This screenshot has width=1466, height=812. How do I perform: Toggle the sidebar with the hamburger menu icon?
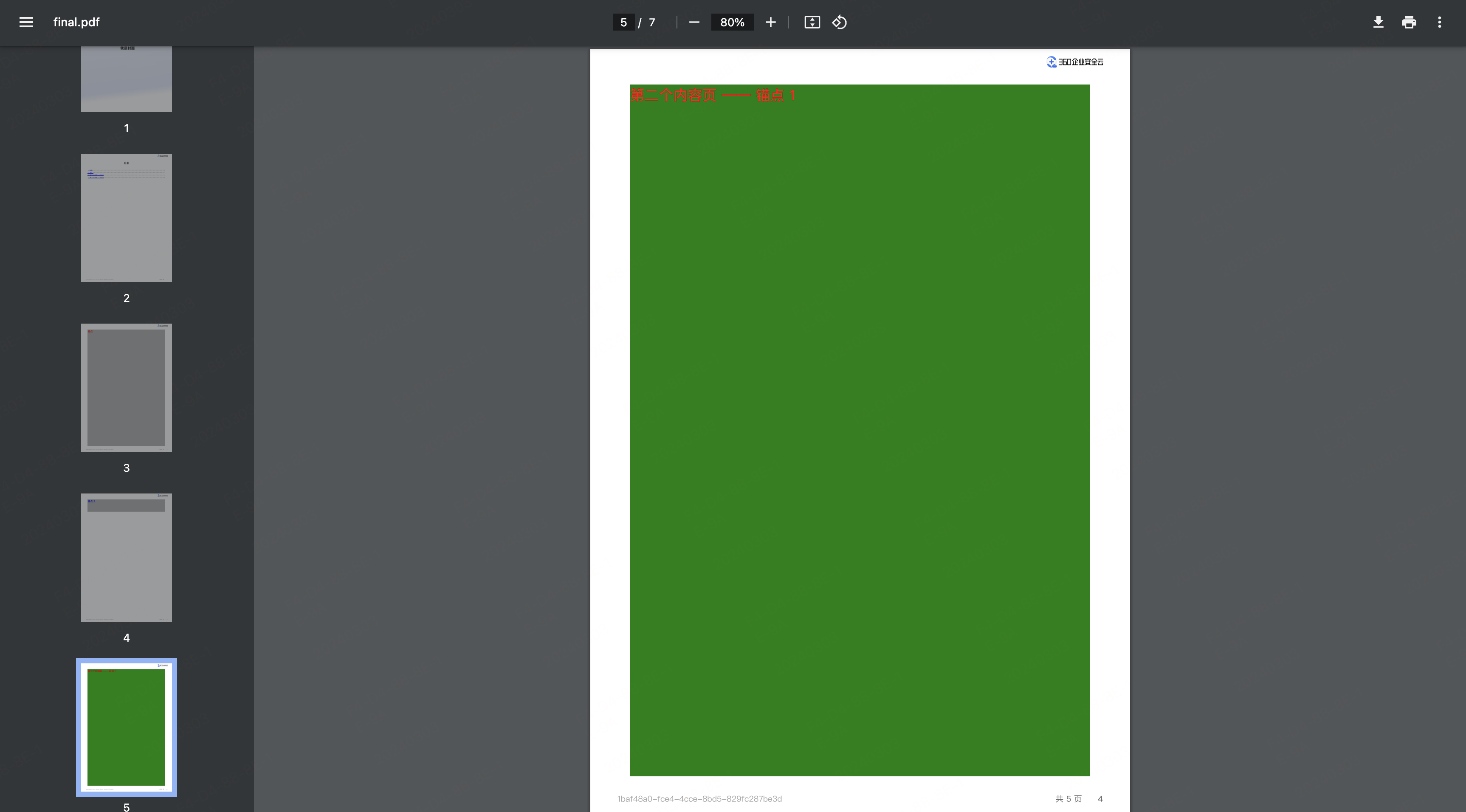click(26, 22)
